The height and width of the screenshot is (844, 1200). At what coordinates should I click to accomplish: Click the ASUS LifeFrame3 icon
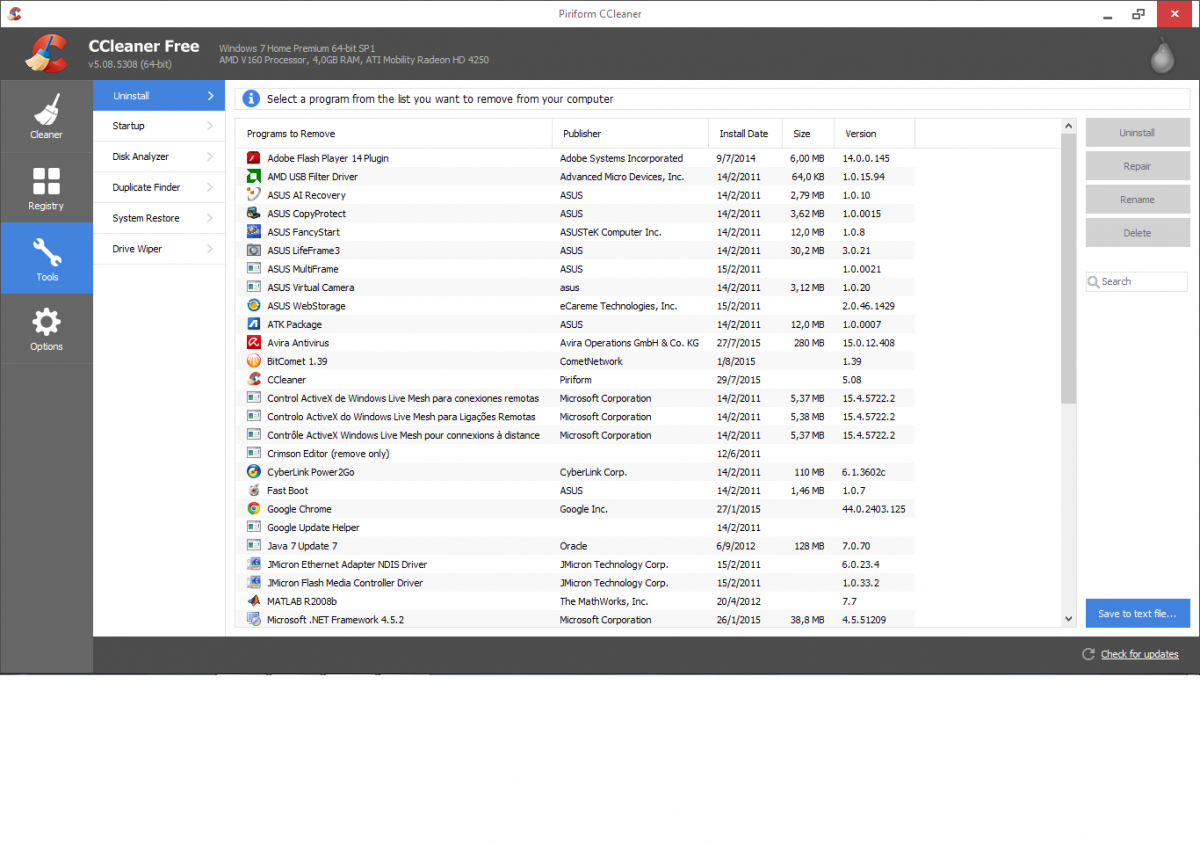[x=254, y=251]
